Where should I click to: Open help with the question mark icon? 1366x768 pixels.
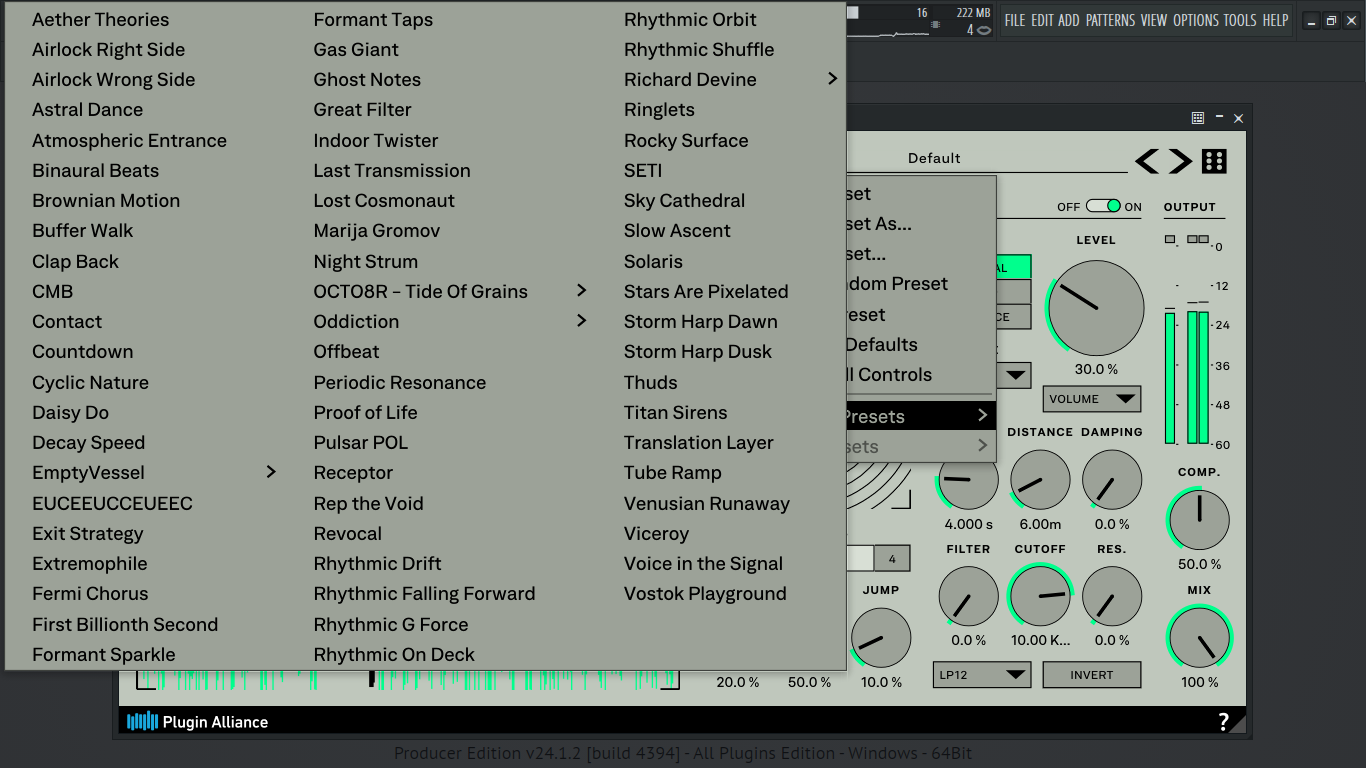pyautogui.click(x=1223, y=722)
